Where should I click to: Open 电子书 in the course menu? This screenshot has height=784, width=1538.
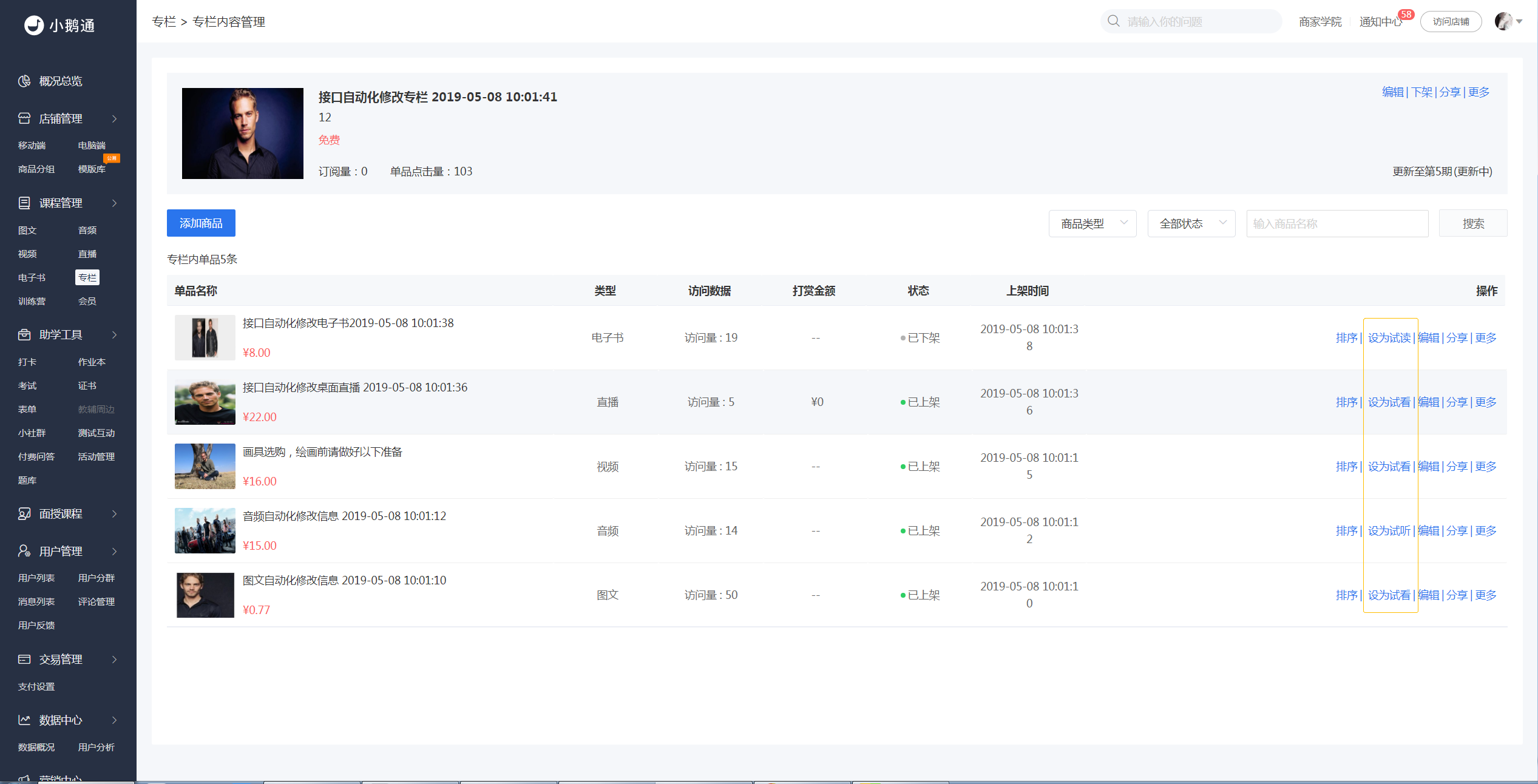coord(32,277)
